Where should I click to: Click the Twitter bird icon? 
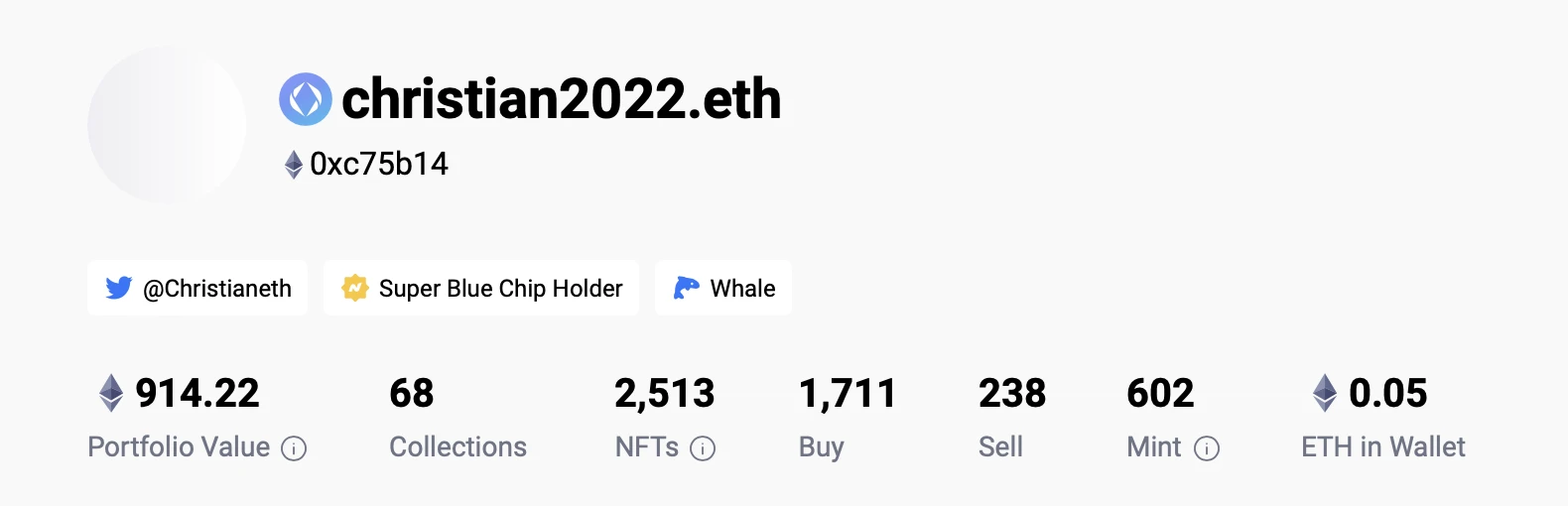pyautogui.click(x=119, y=288)
